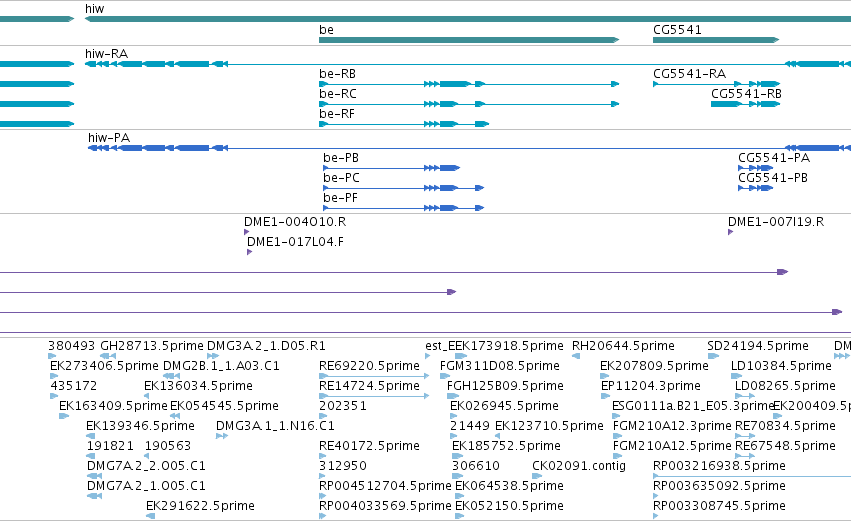The width and height of the screenshot is (851, 521).
Task: Click EST 306610
Action: 456,476
